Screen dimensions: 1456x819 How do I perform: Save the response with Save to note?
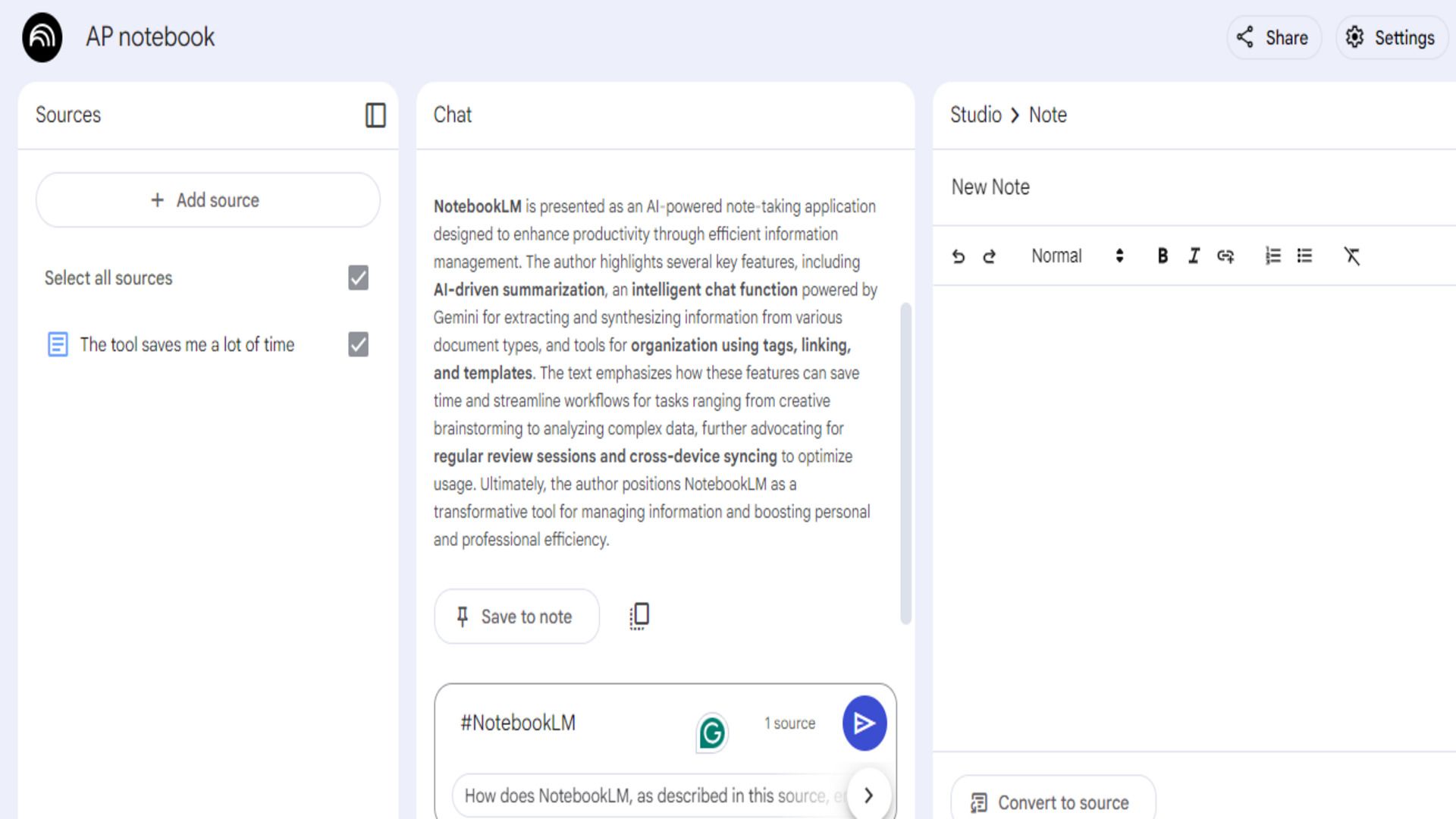pos(516,617)
